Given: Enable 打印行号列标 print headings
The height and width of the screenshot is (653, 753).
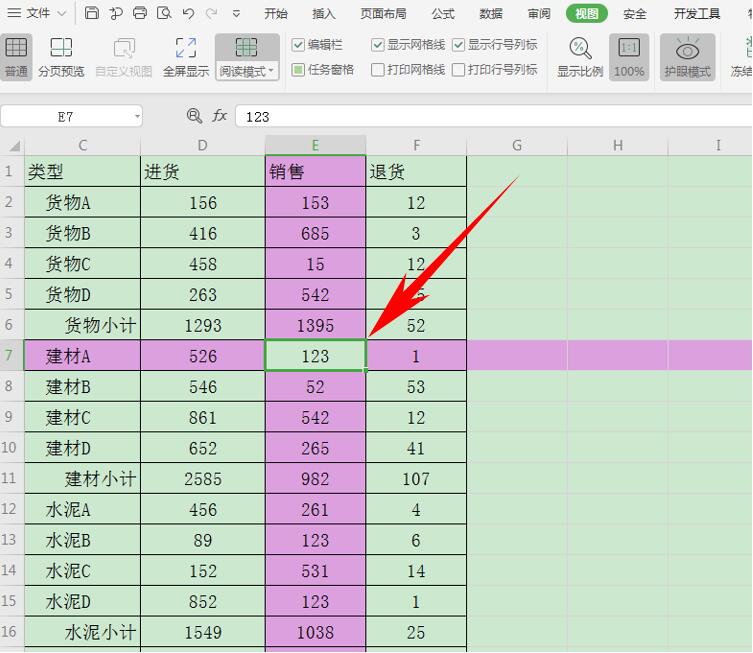Looking at the screenshot, I should (458, 70).
